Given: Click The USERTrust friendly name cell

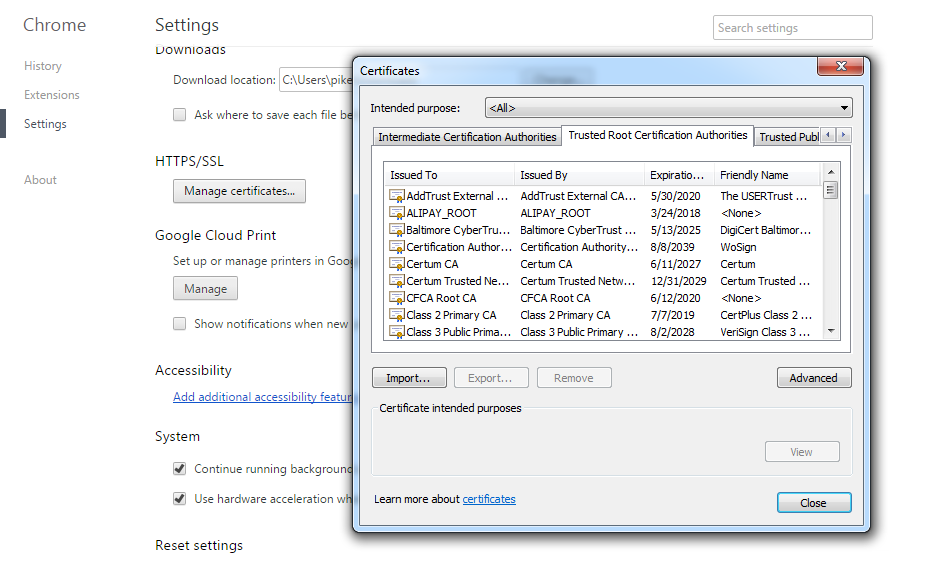Looking at the screenshot, I should click(x=763, y=196).
